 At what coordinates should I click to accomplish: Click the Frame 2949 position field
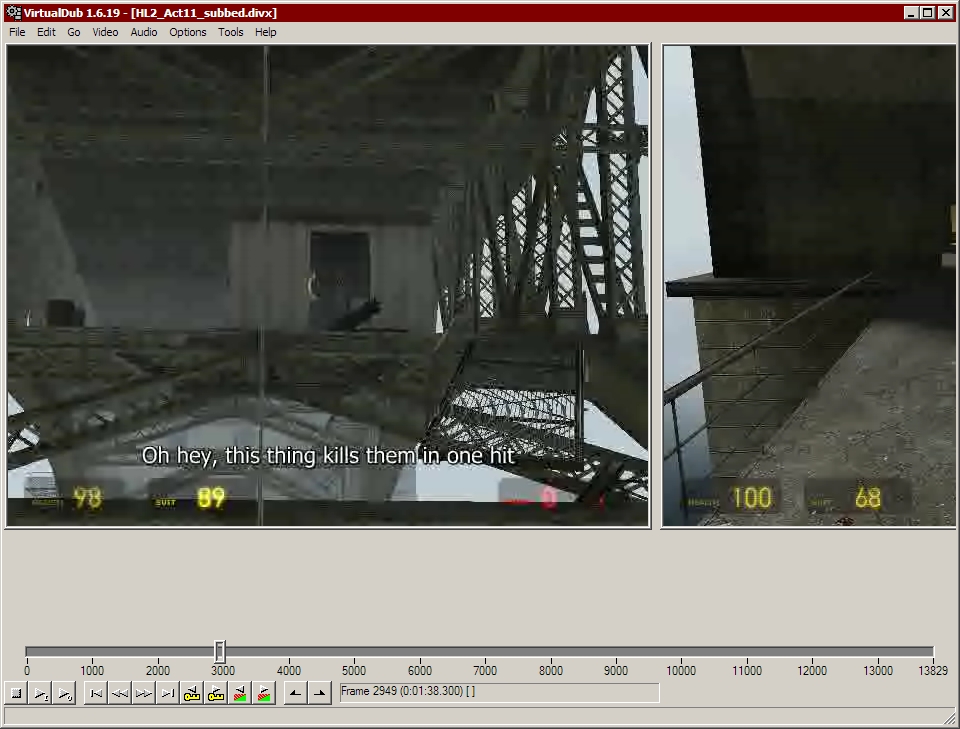pyautogui.click(x=500, y=692)
